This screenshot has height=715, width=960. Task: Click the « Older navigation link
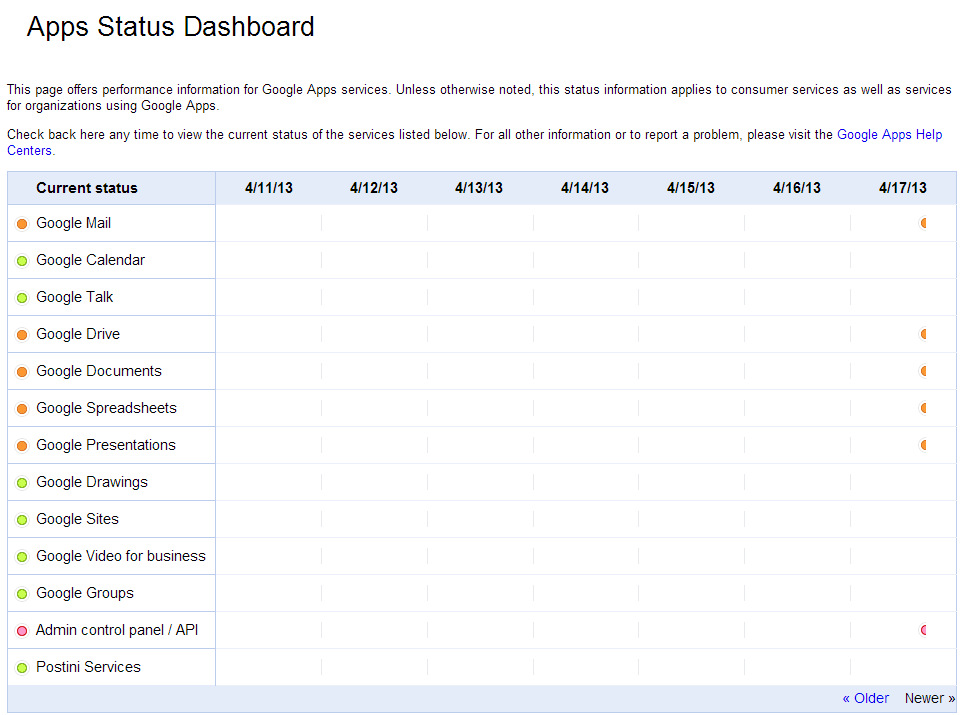click(864, 698)
